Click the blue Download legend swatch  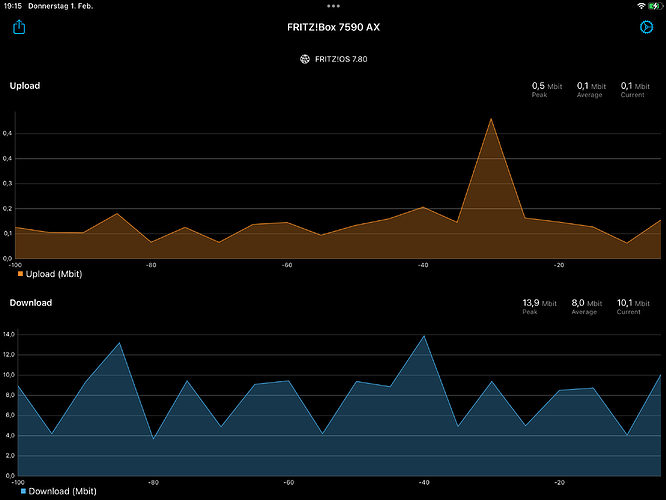point(23,491)
